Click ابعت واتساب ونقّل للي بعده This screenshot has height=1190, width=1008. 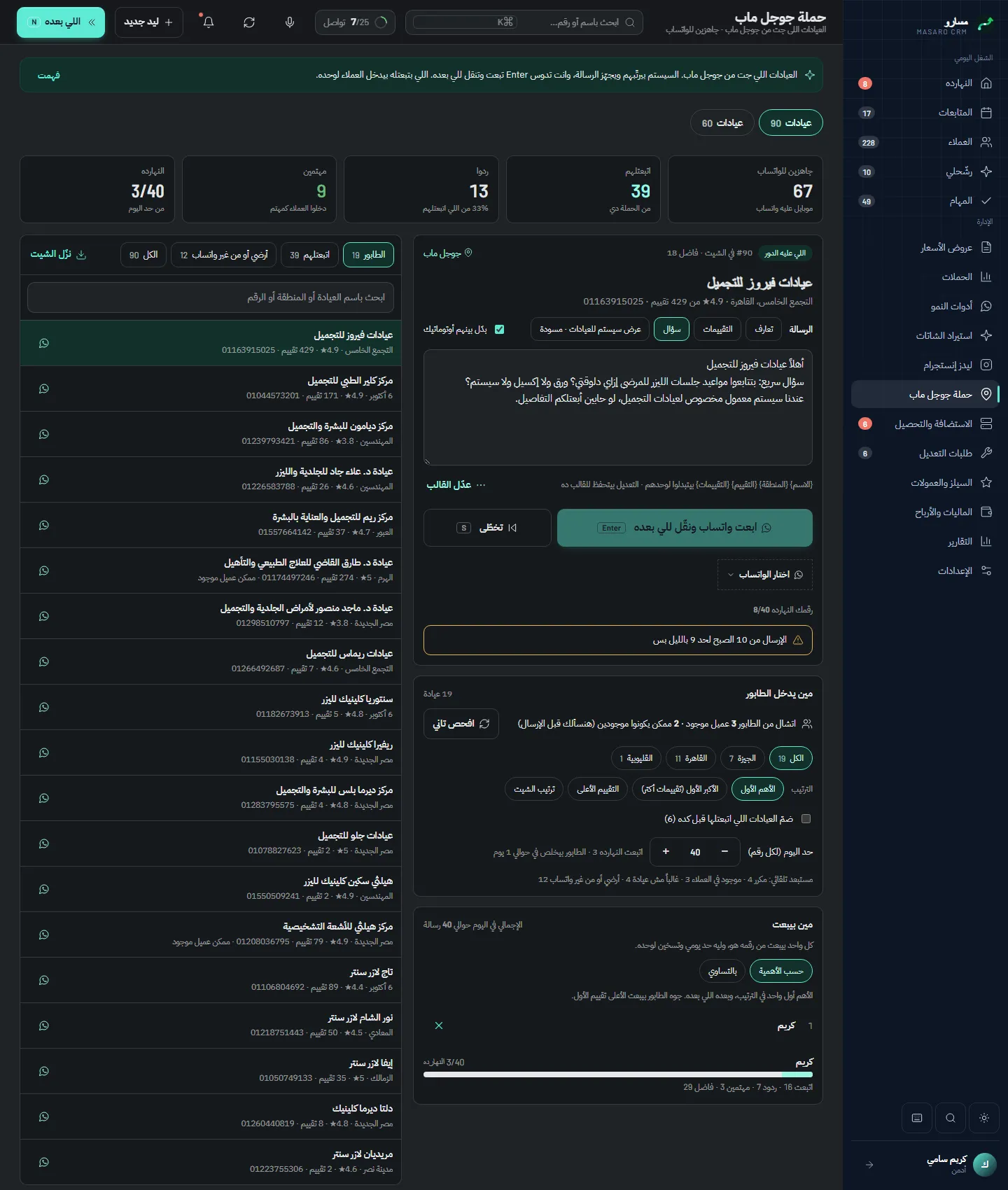[685, 528]
